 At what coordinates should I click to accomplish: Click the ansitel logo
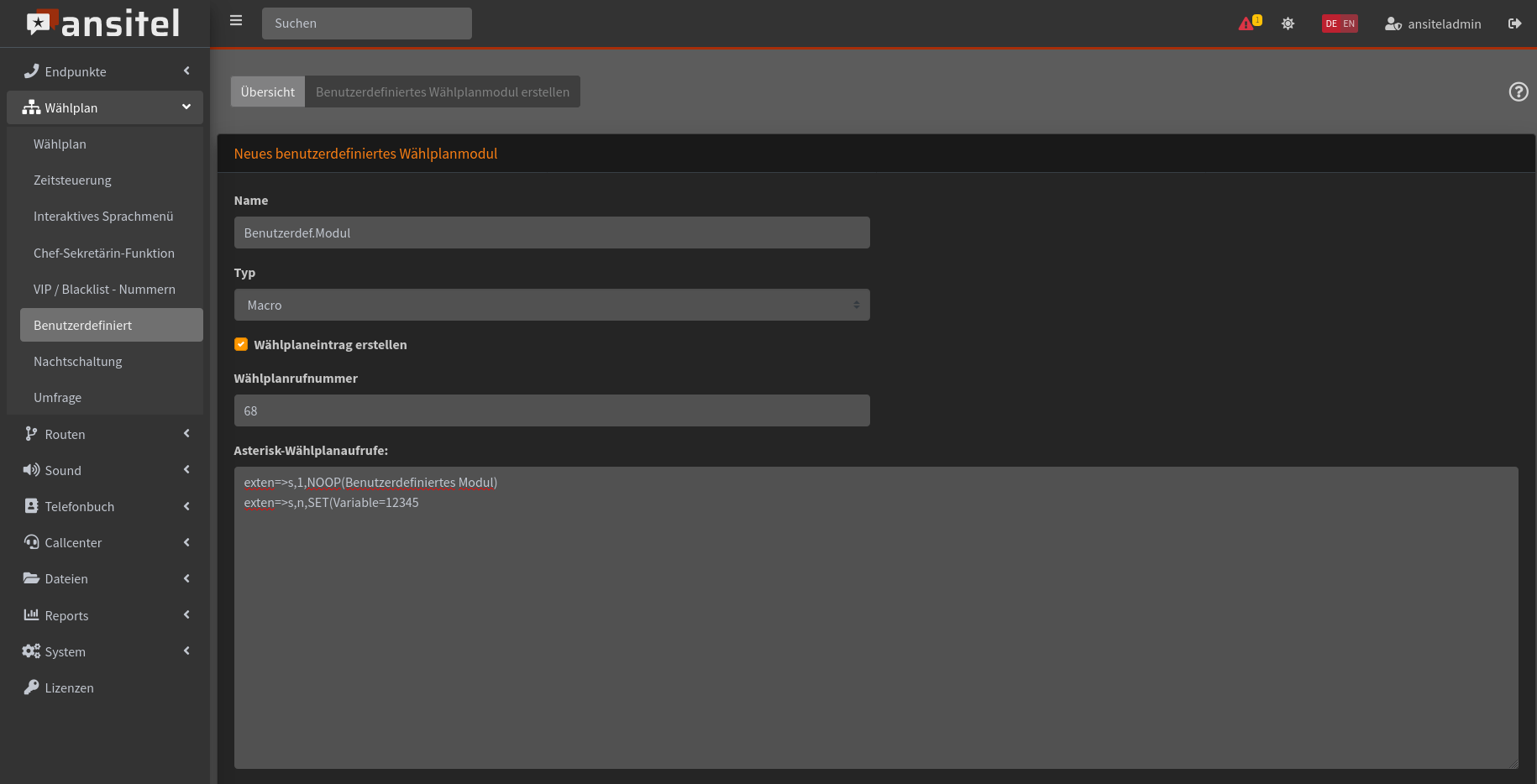coord(103,24)
